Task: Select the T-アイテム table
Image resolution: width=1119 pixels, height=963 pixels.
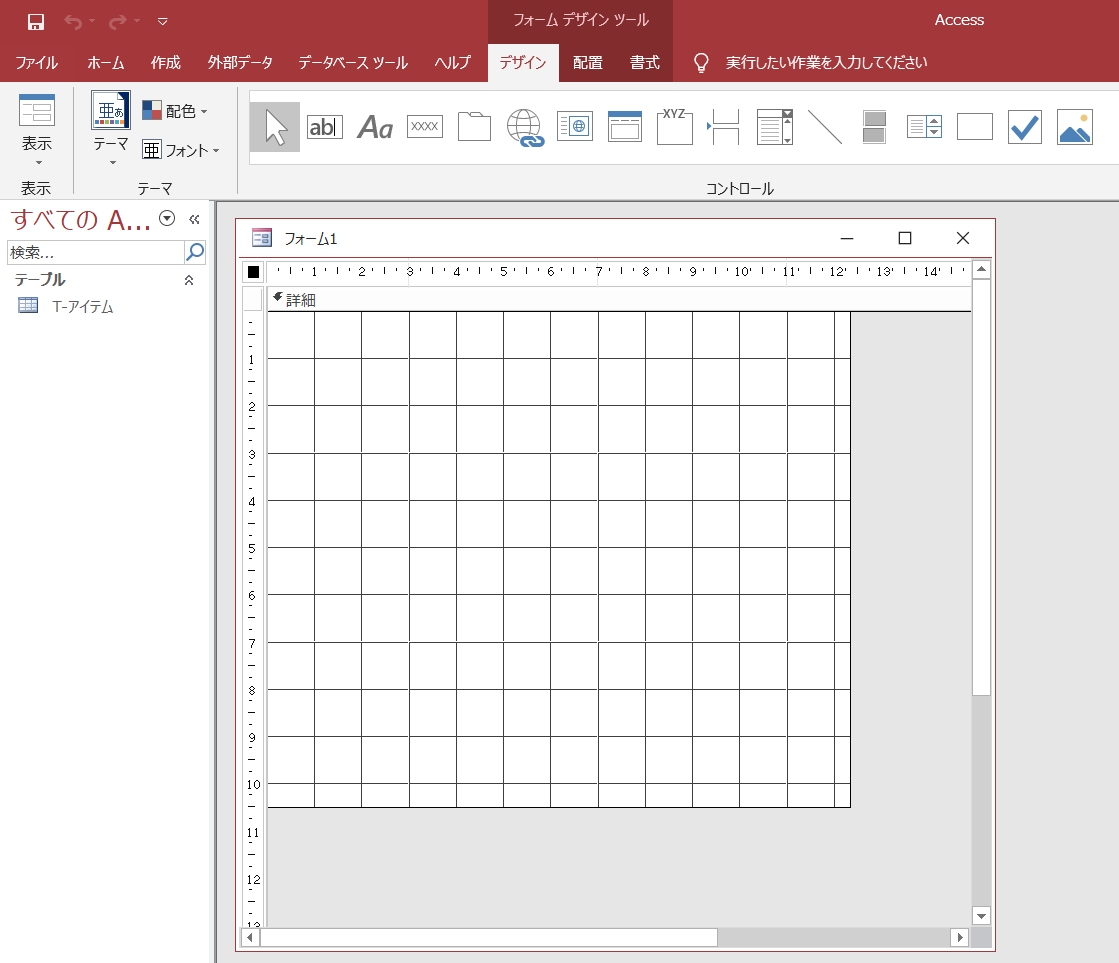Action: click(83, 306)
